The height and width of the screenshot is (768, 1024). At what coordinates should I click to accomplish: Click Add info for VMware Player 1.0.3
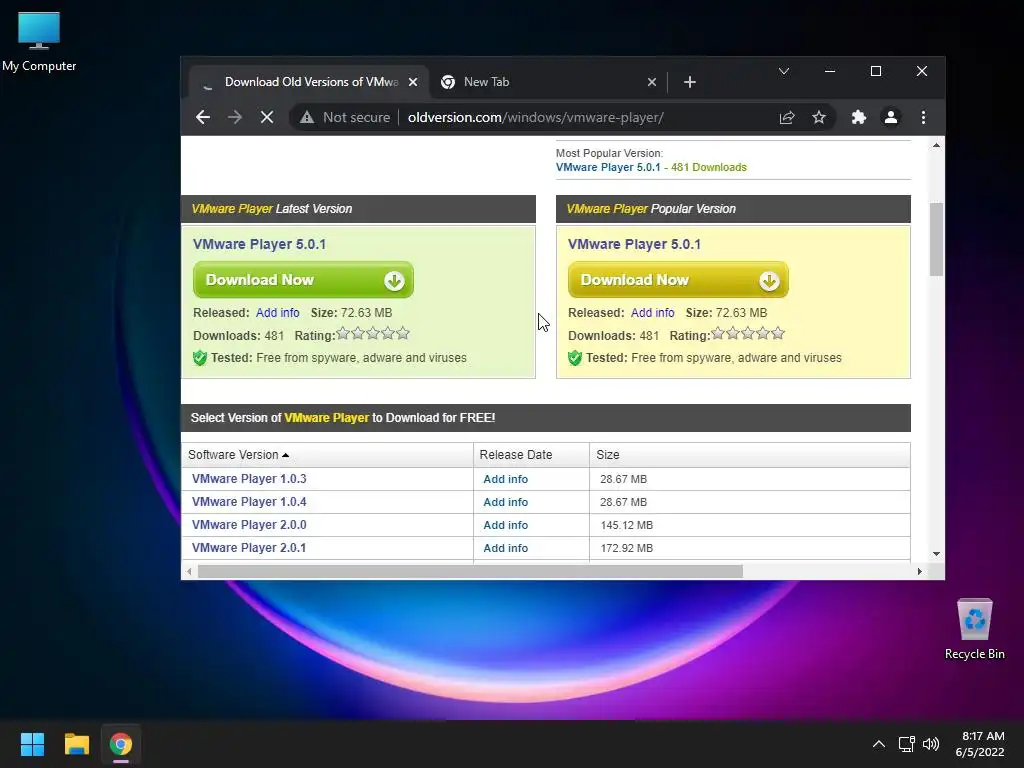coord(505,479)
